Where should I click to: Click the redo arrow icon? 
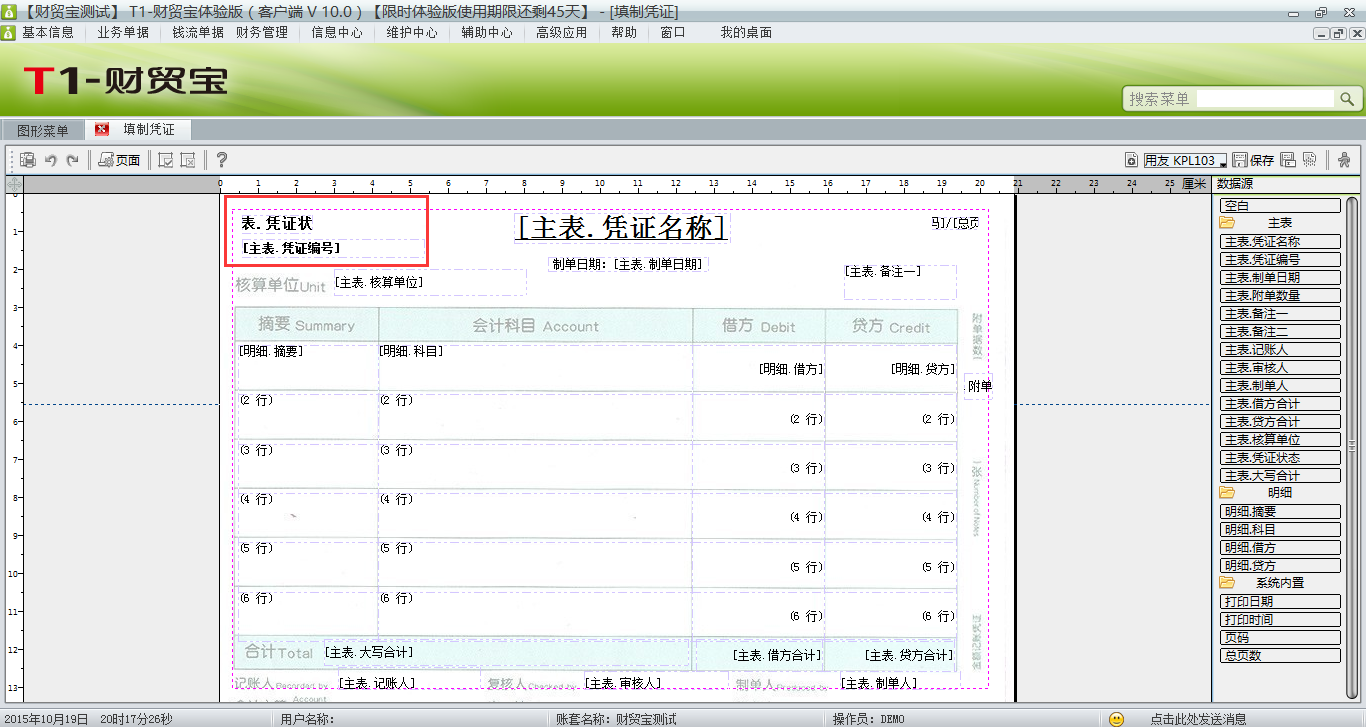[x=72, y=160]
